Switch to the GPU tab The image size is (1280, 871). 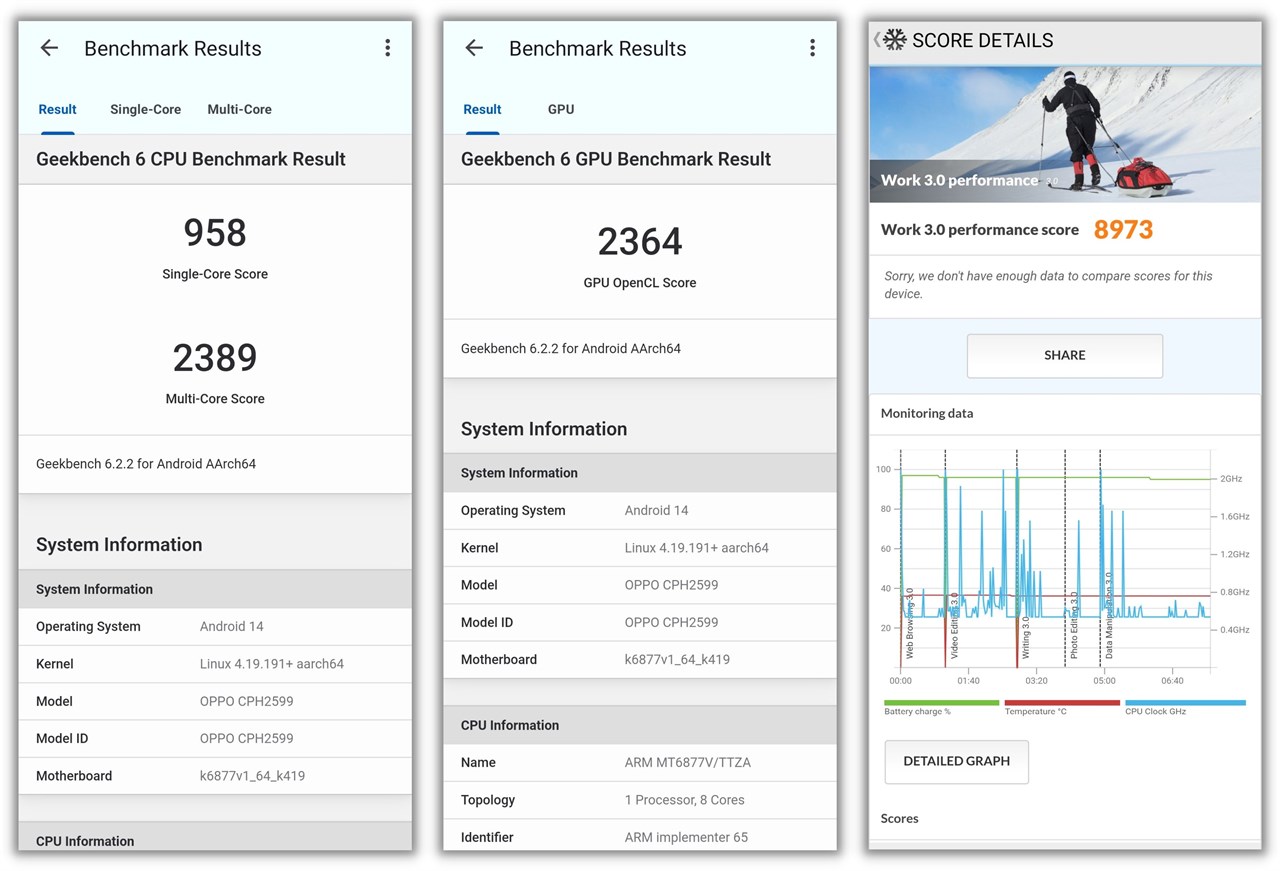tap(561, 110)
